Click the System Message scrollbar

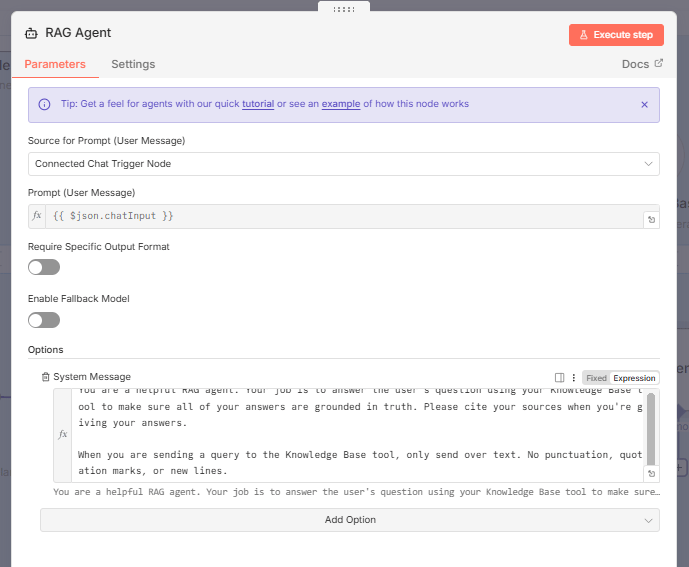(x=651, y=429)
